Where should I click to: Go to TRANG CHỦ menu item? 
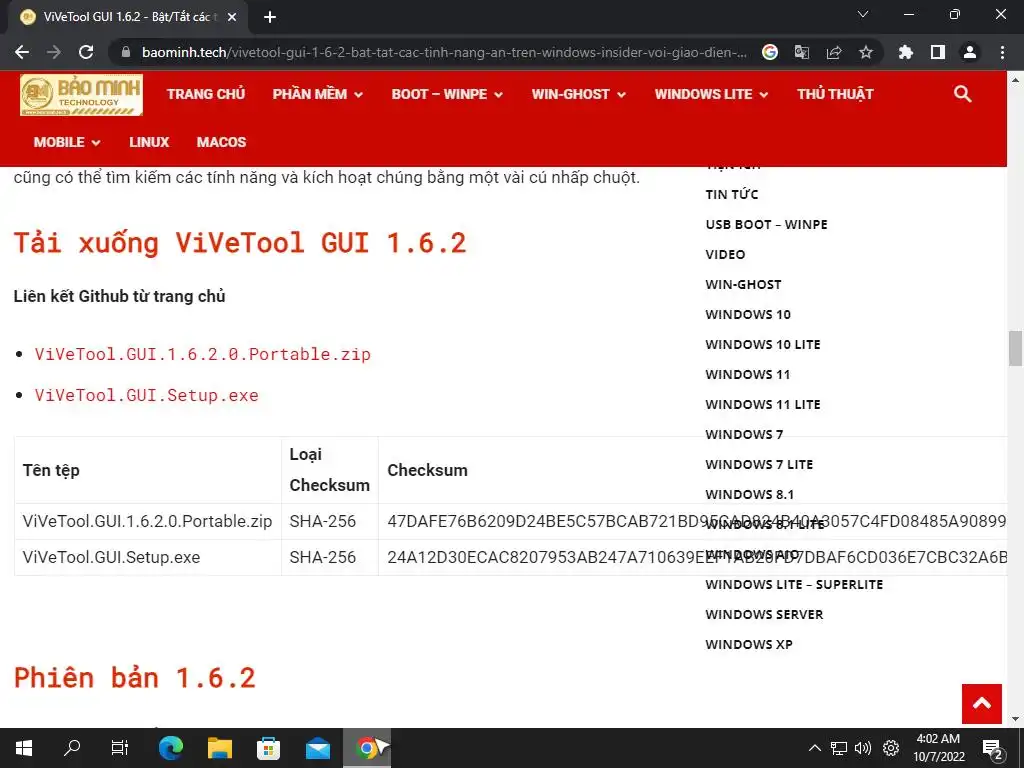(206, 94)
